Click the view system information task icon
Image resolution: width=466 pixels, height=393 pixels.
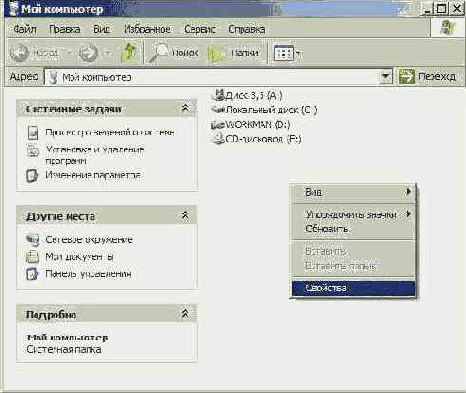coord(33,133)
